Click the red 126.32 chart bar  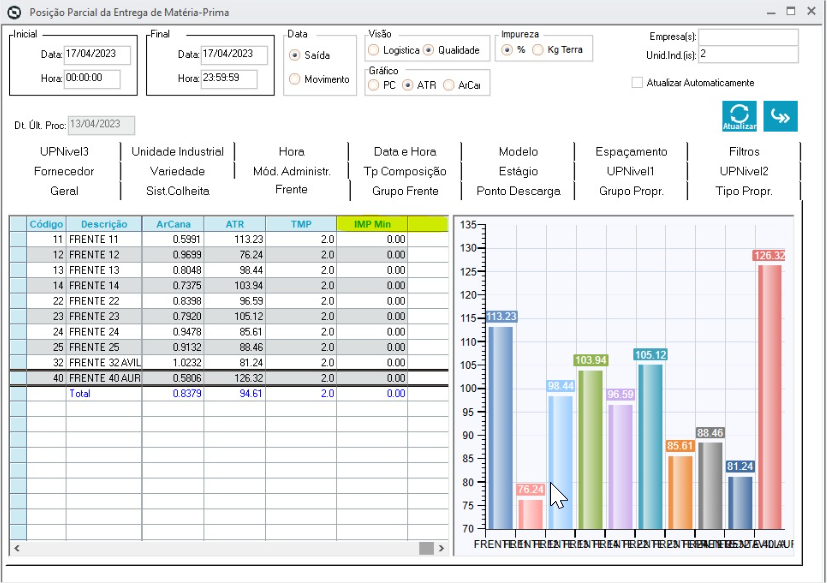pos(770,397)
